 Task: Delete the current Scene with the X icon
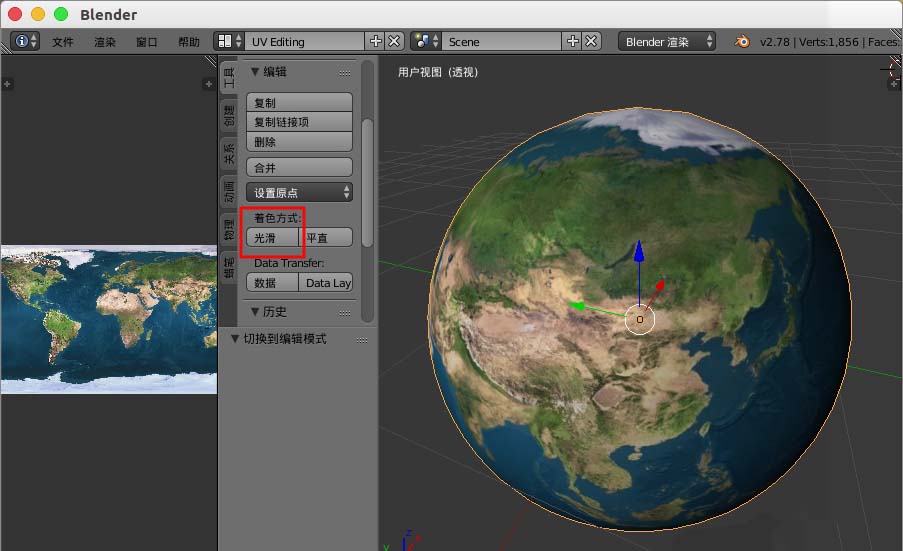tap(591, 41)
